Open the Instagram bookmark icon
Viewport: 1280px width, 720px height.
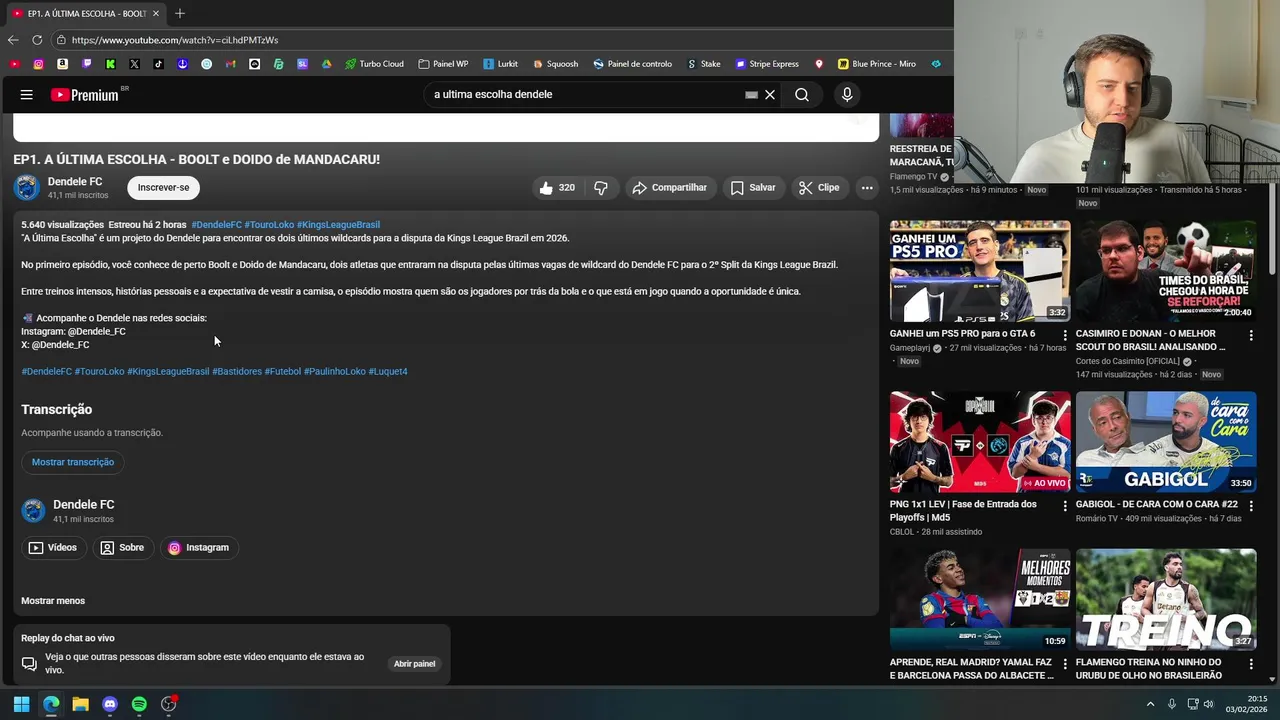(38, 64)
